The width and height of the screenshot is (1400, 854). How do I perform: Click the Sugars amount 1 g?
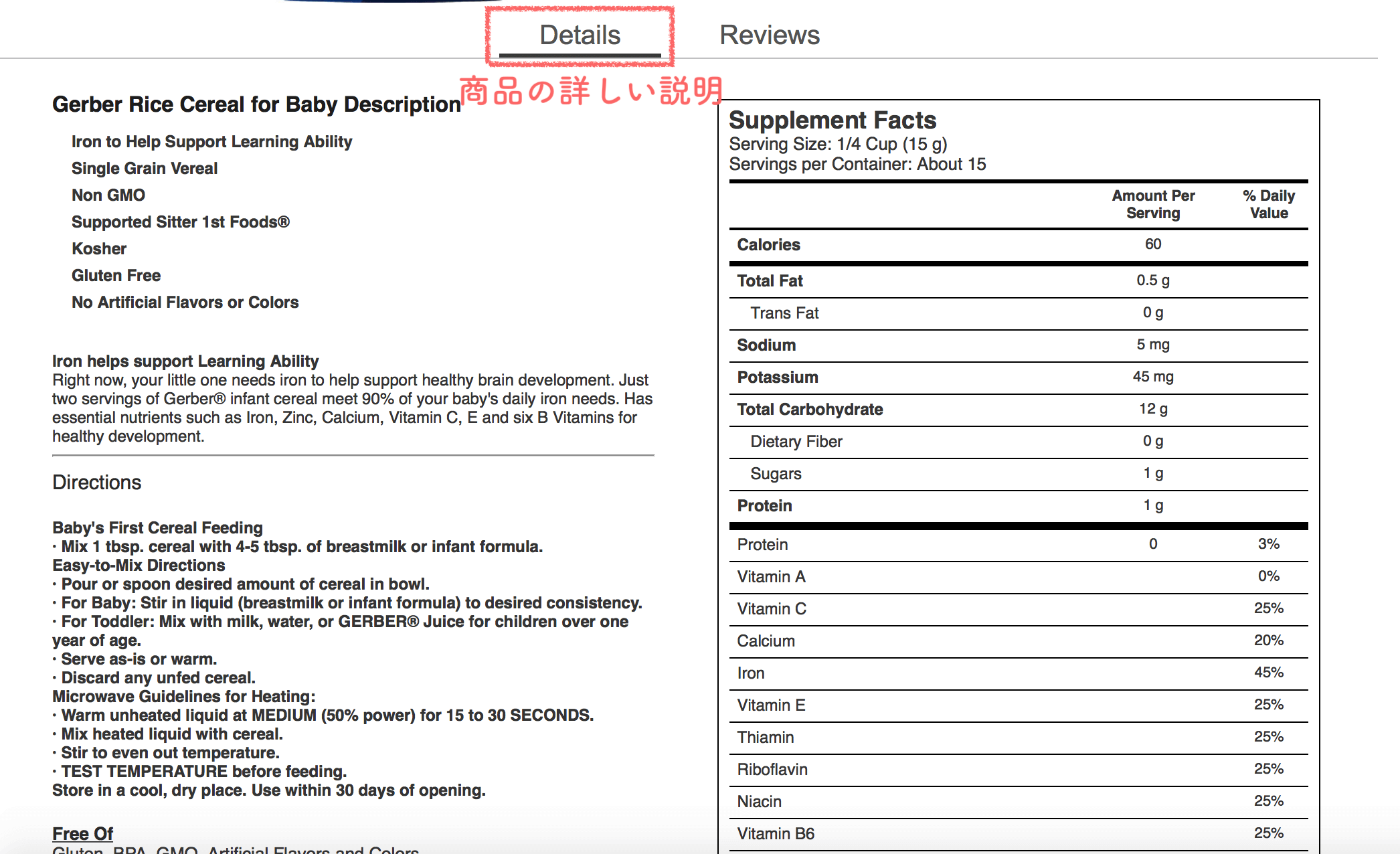(x=1153, y=473)
